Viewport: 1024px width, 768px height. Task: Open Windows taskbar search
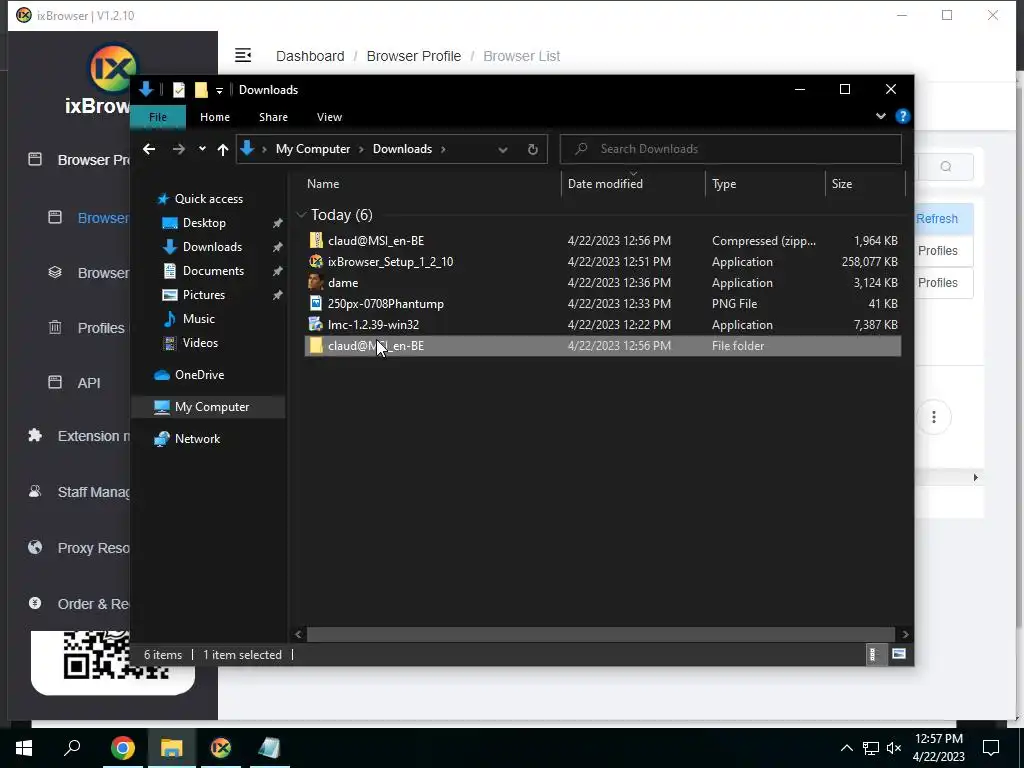tap(72, 748)
